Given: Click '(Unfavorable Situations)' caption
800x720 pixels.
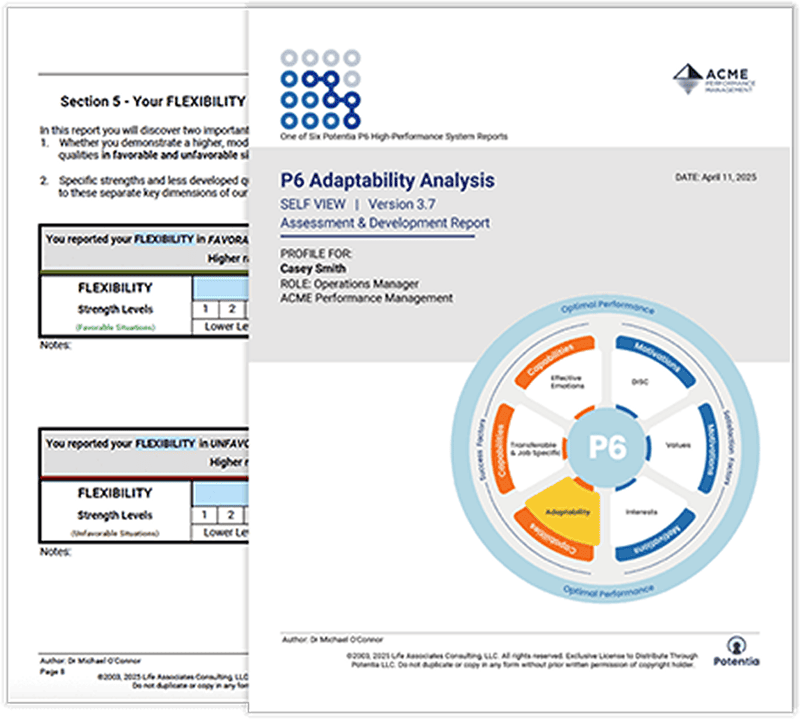Looking at the screenshot, I should click(x=115, y=533).
